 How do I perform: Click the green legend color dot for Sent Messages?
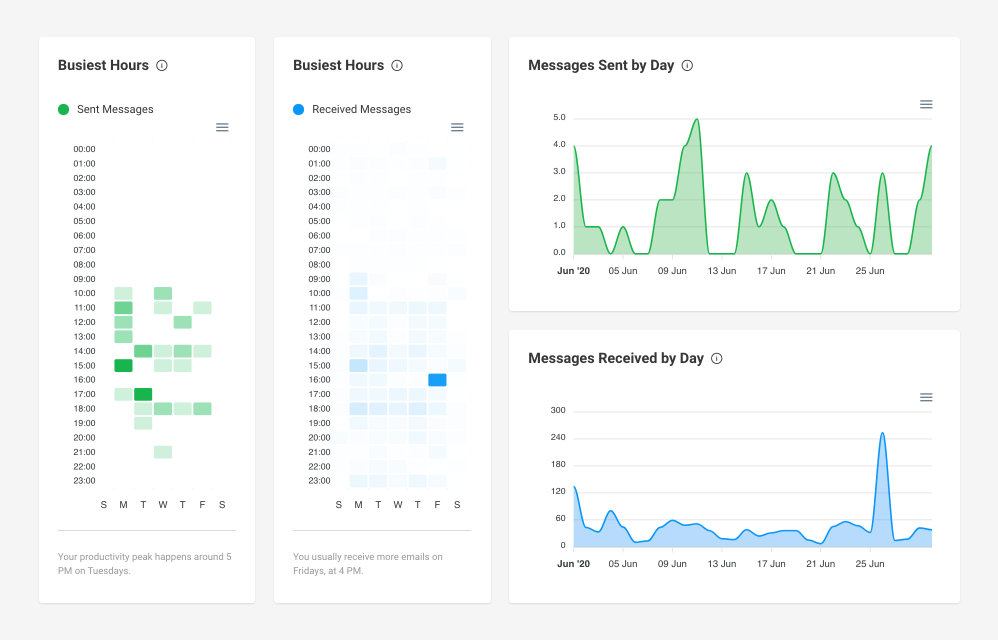[x=63, y=109]
